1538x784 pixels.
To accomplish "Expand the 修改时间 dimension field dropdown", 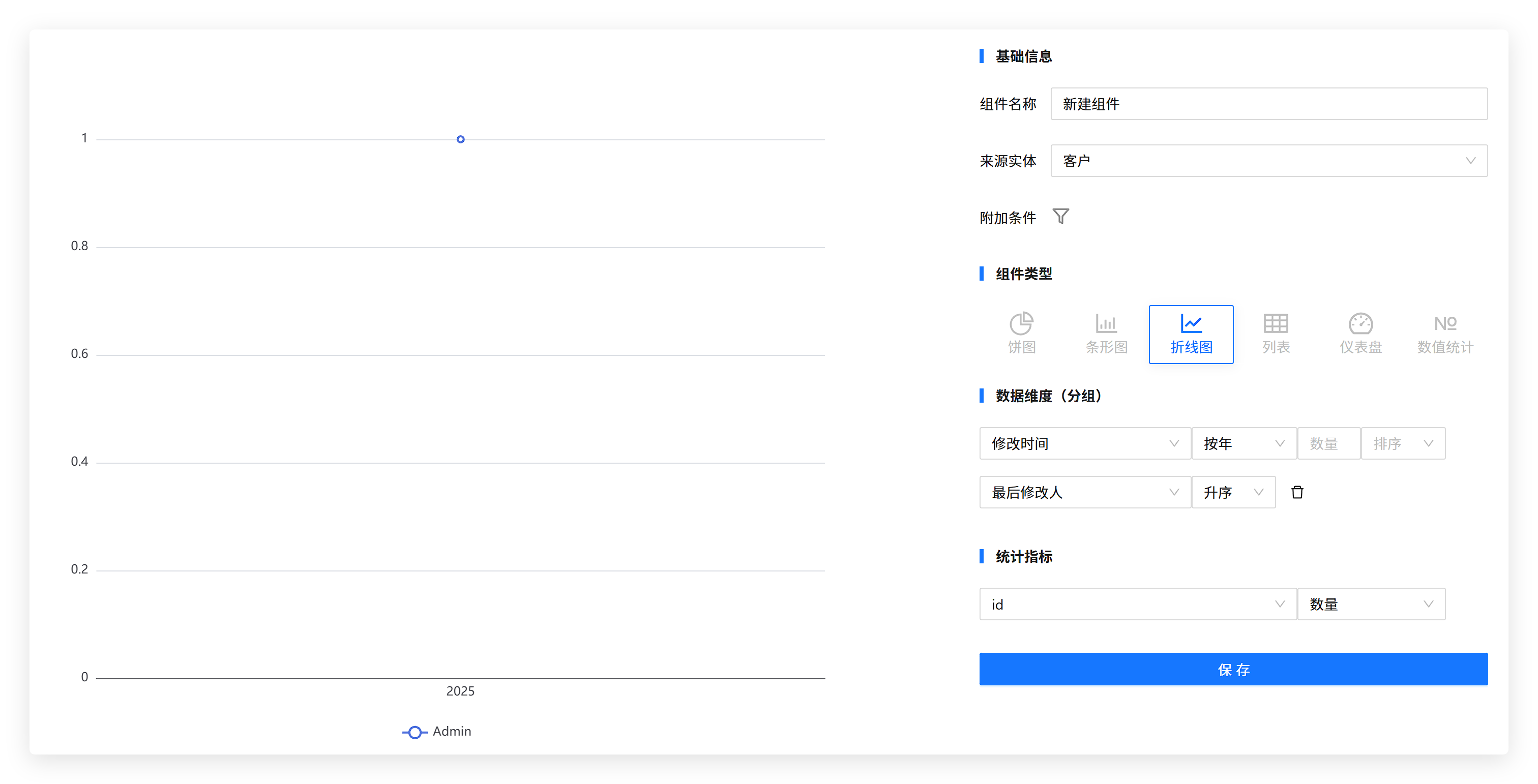I will point(1084,443).
